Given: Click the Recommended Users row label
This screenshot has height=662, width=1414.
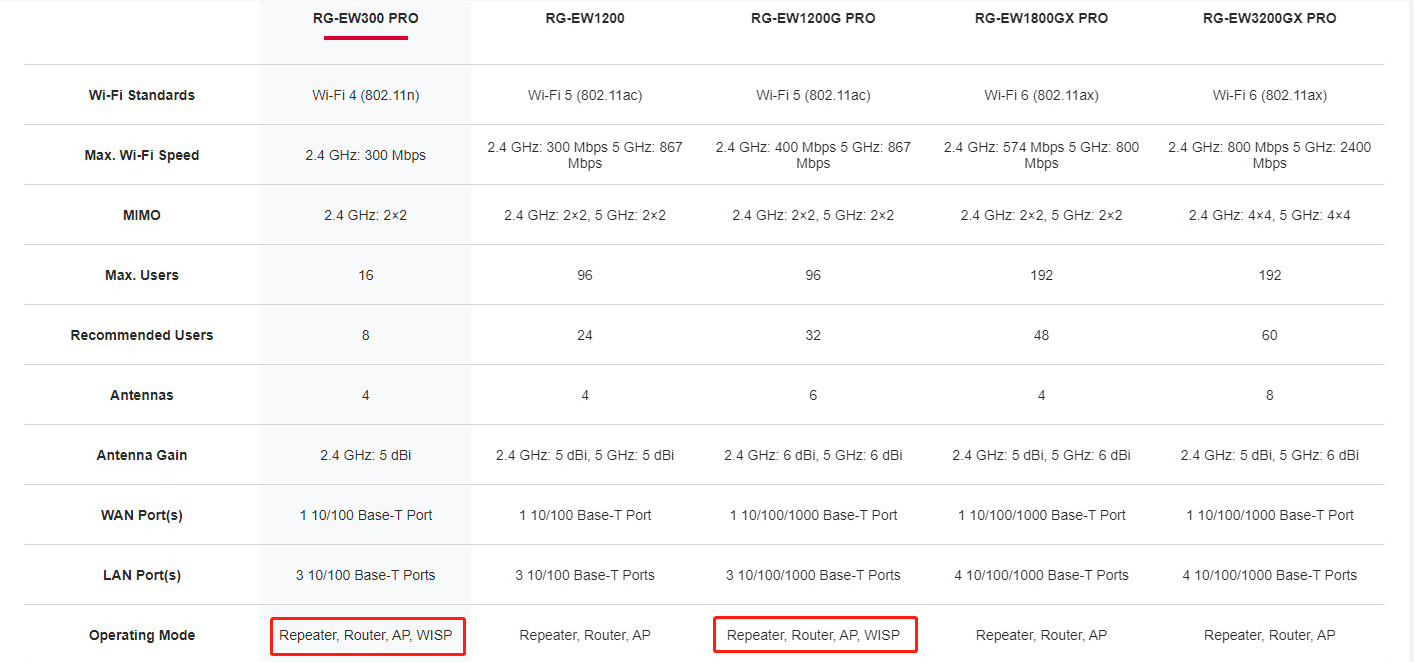Looking at the screenshot, I should (142, 335).
